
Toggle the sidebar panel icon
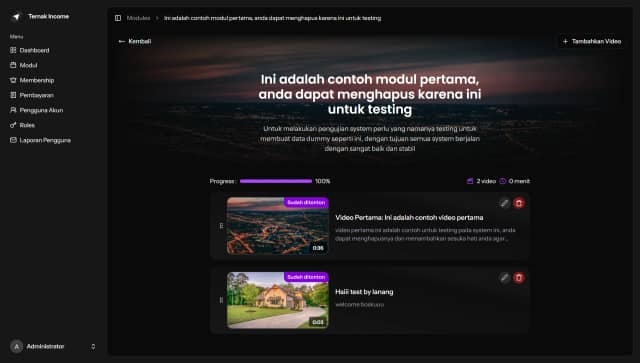click(x=118, y=18)
